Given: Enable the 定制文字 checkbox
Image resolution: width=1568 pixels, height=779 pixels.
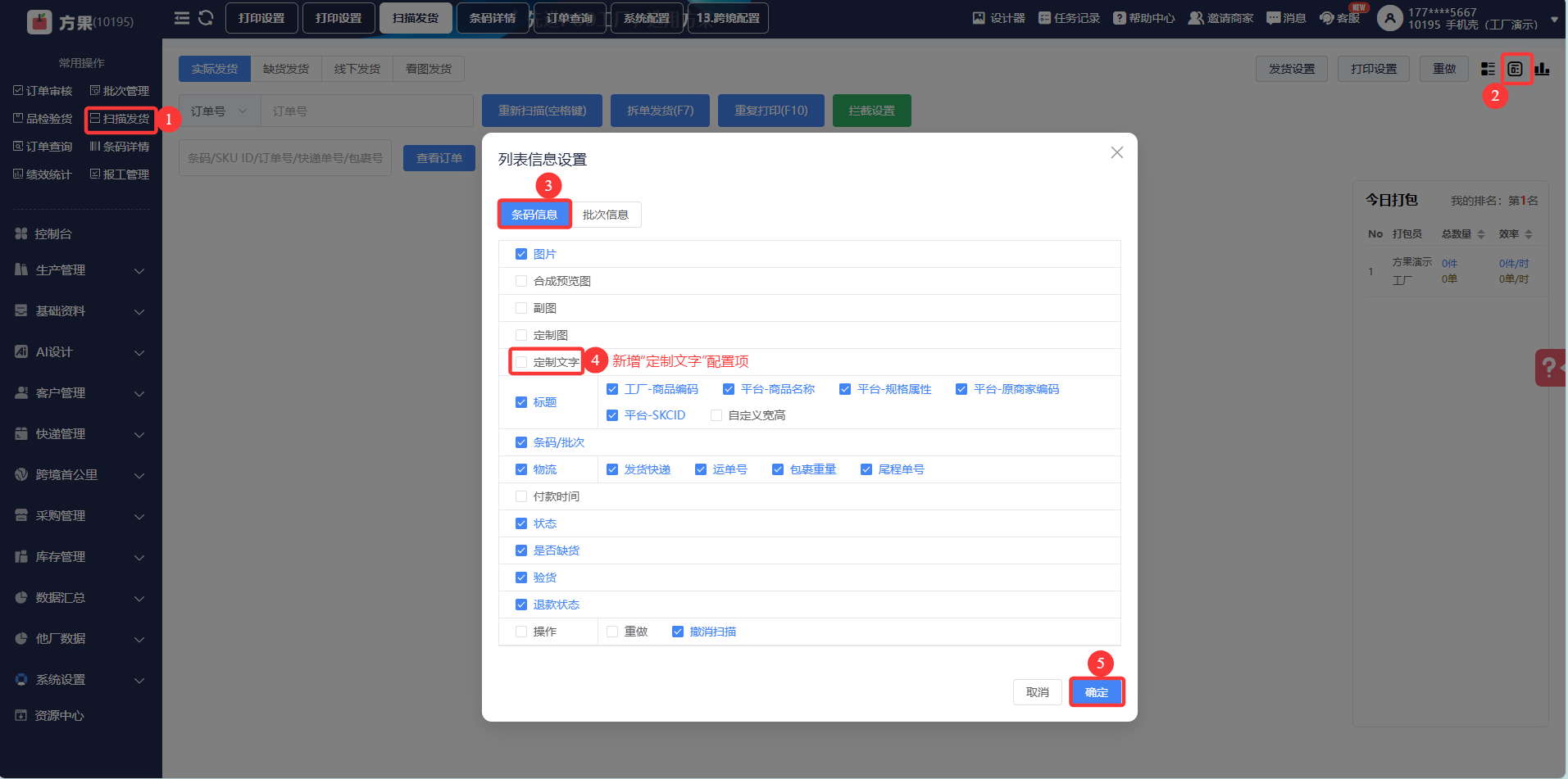Looking at the screenshot, I should 521,362.
